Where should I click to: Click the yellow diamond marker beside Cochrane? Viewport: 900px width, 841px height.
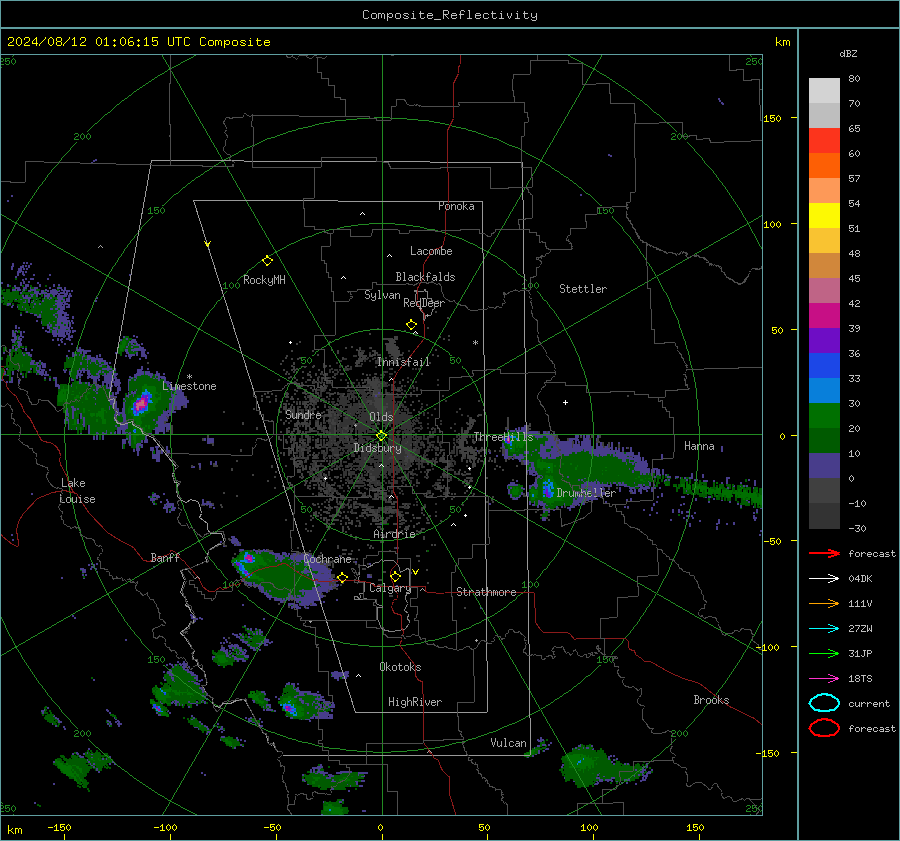point(342,578)
